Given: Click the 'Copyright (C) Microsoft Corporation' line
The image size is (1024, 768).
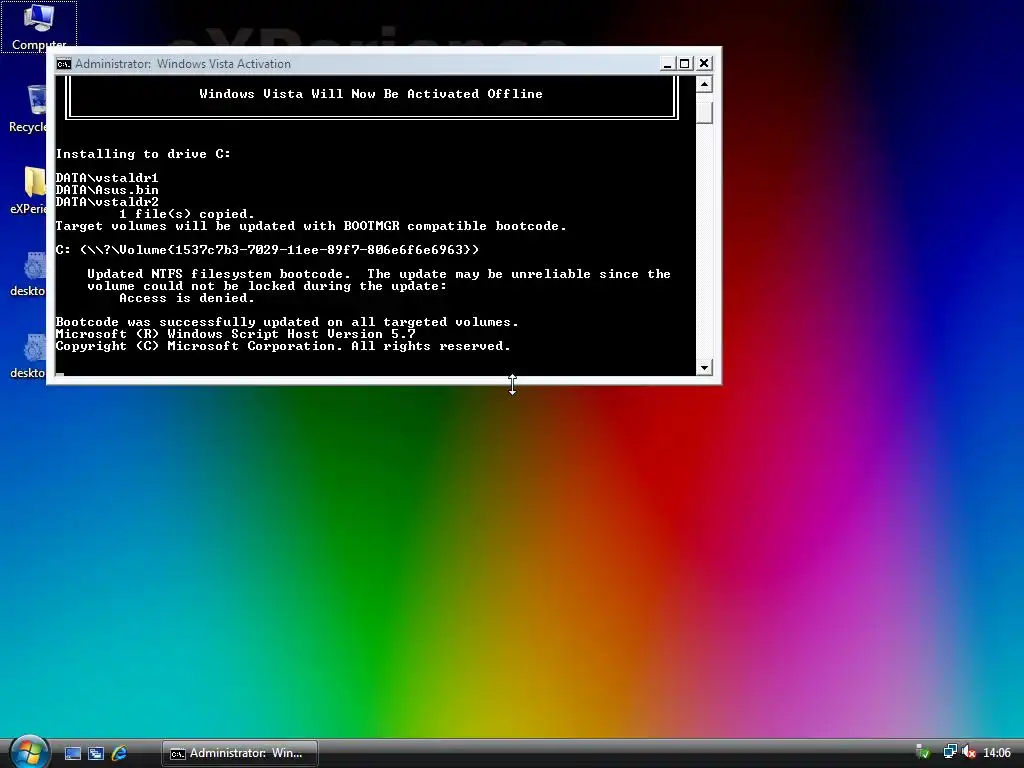Looking at the screenshot, I should [x=283, y=346].
